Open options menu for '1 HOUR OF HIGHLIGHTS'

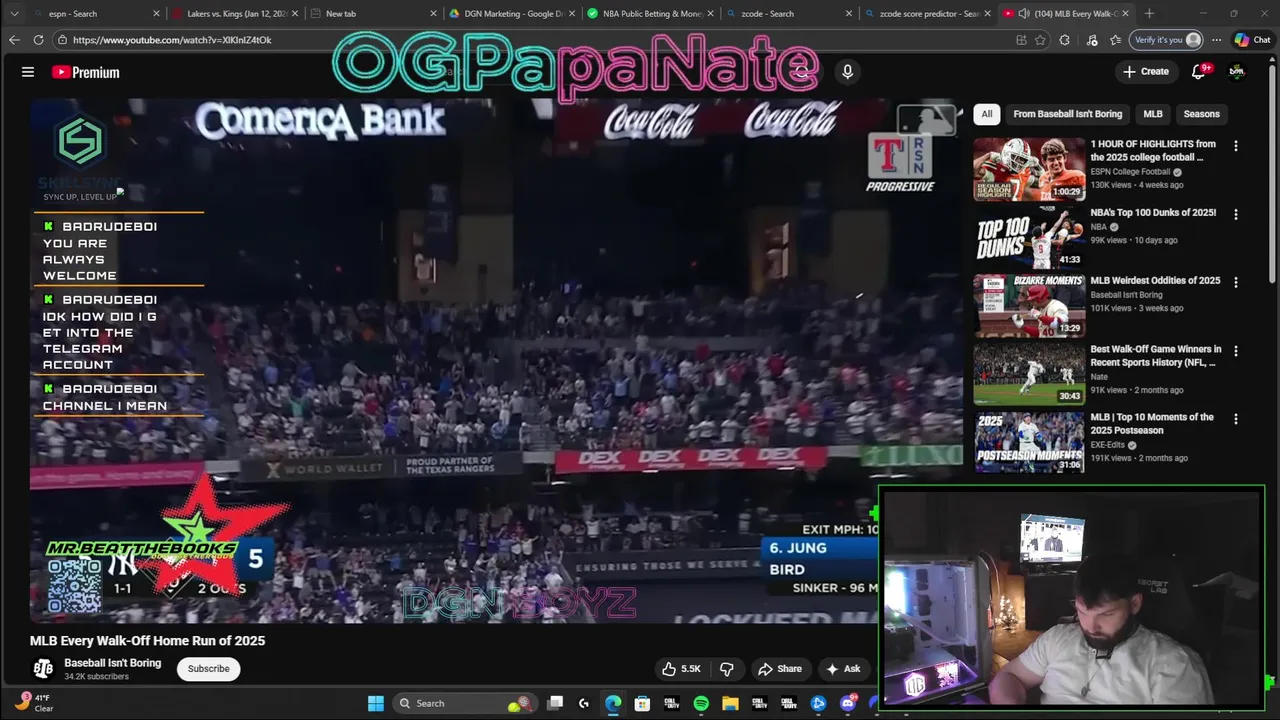(1235, 146)
